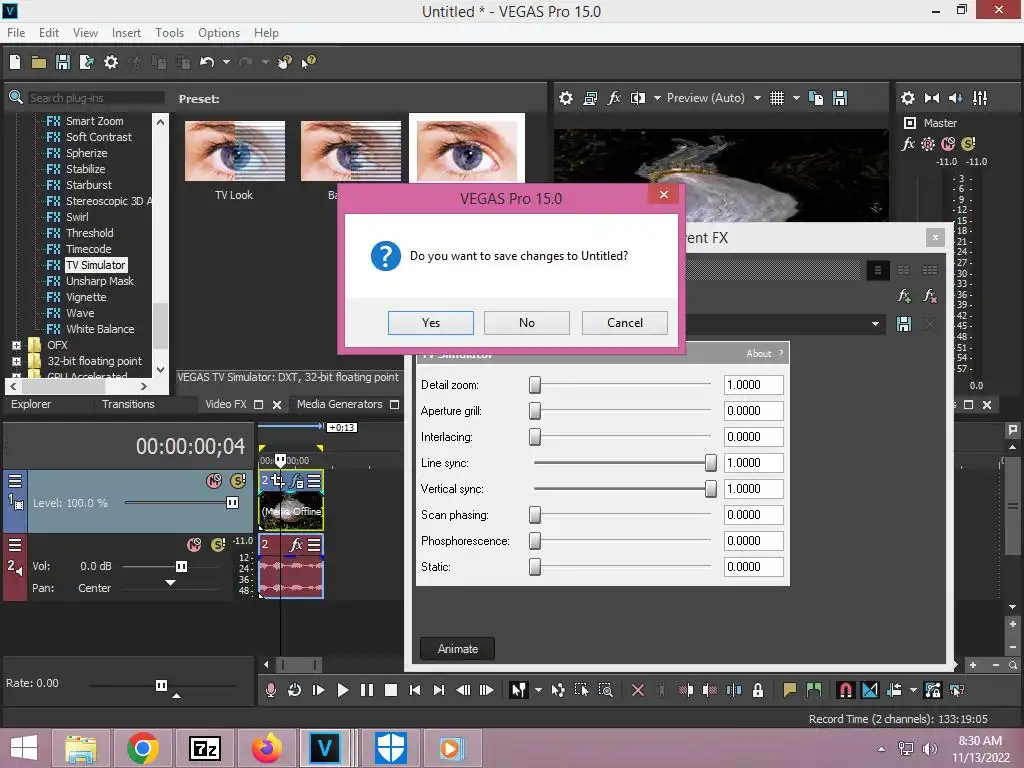
Task: Expand the OFX folder
Action: tap(16, 345)
